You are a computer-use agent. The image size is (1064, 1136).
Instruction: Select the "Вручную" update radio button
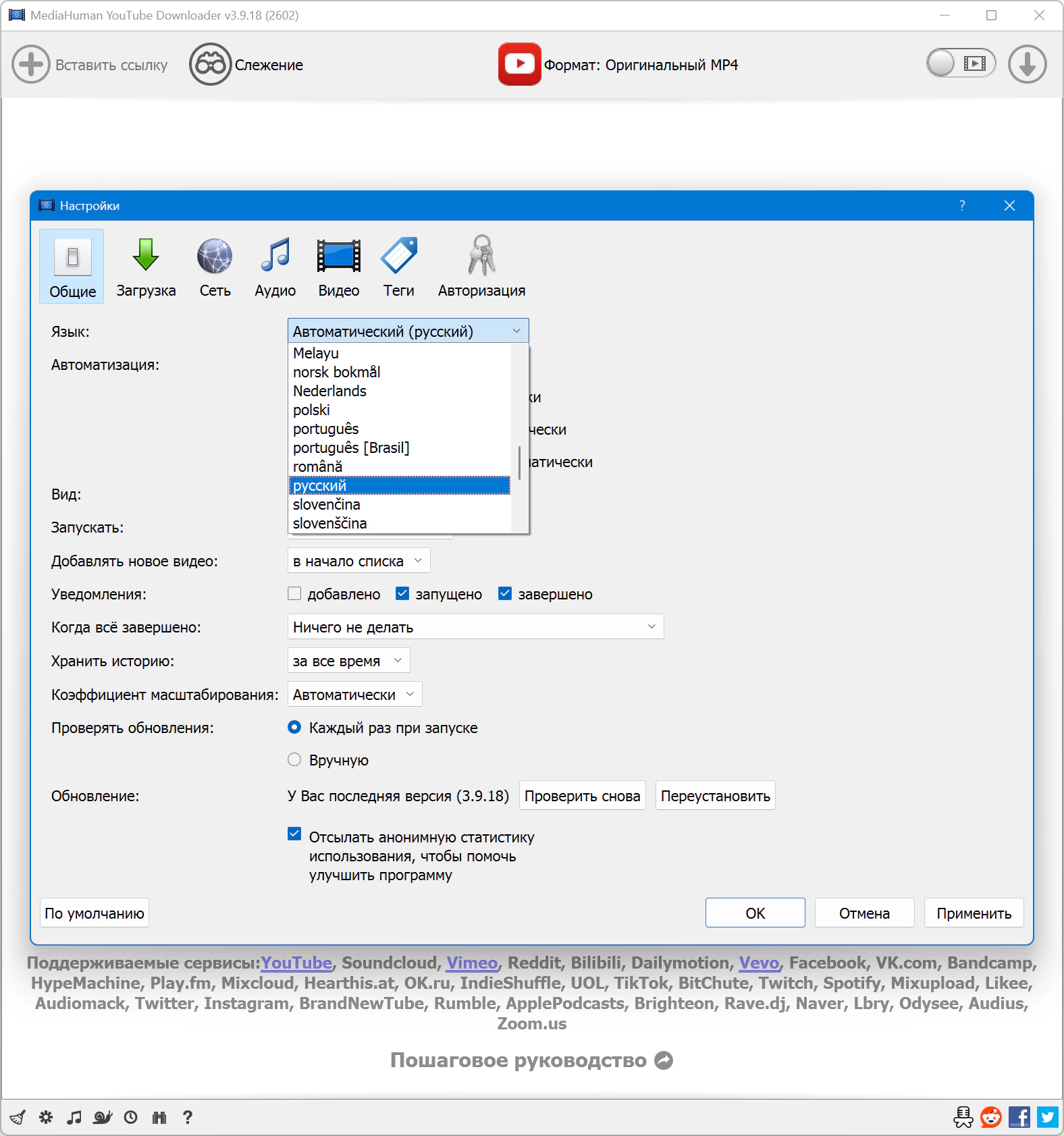pos(294,760)
